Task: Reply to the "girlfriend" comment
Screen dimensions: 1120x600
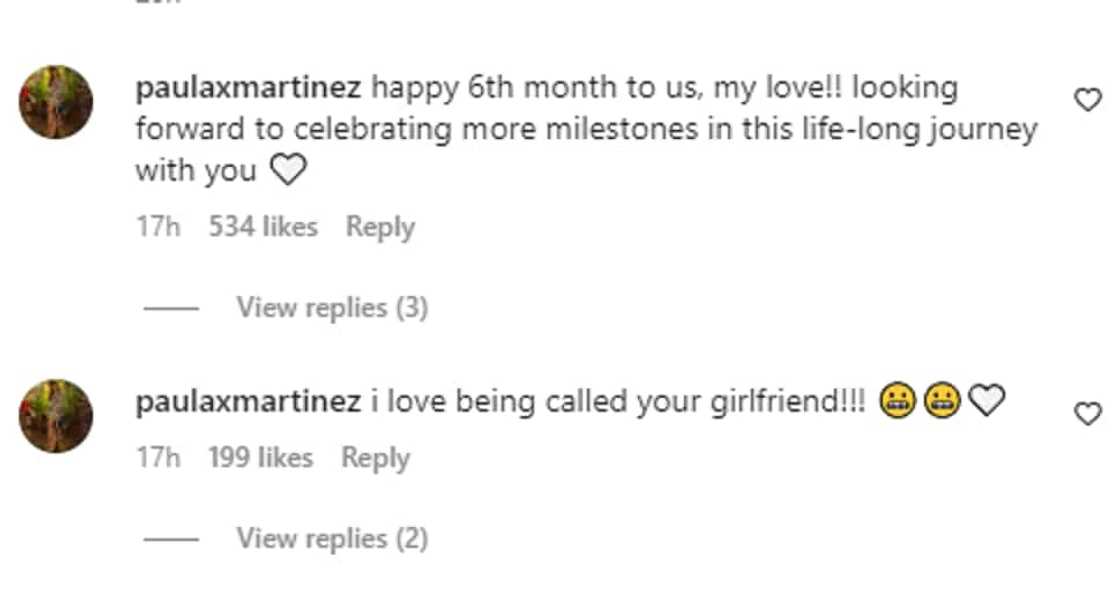Action: [x=376, y=458]
